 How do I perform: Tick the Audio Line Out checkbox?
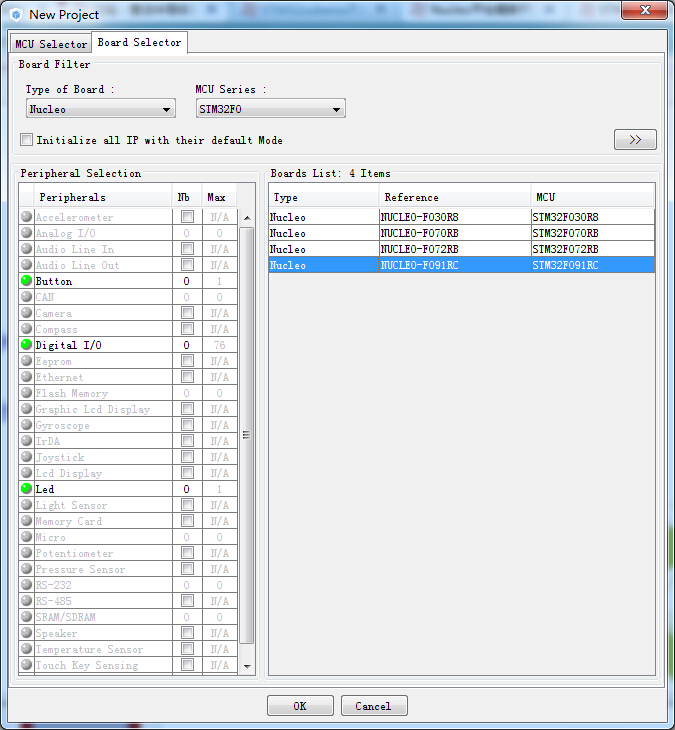pos(187,264)
